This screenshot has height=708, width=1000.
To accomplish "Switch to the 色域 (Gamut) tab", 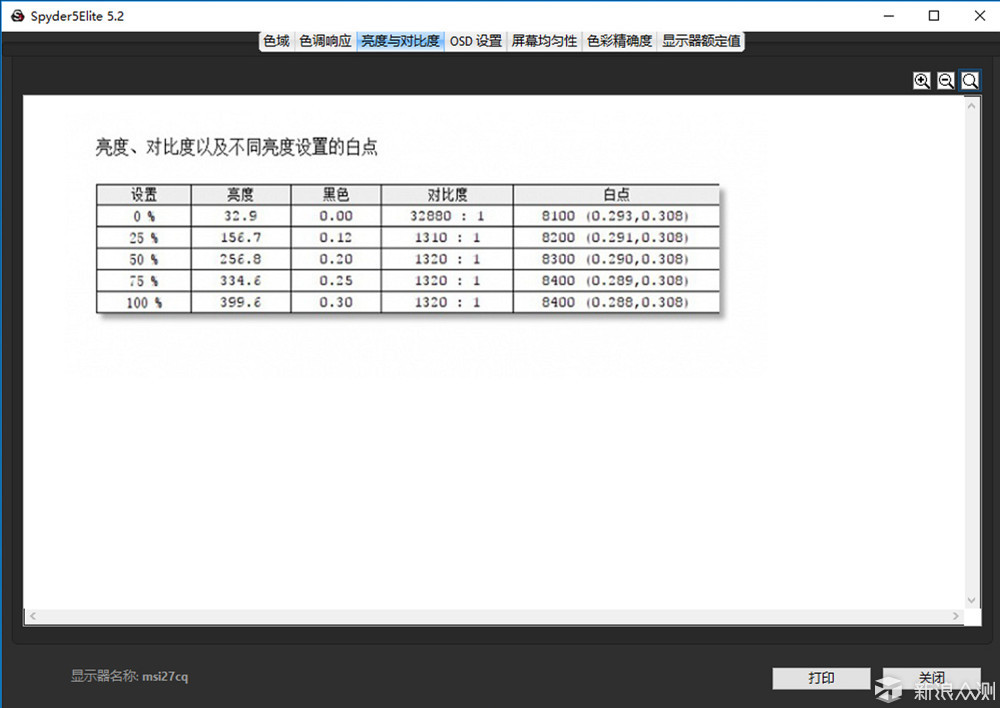I will click(276, 41).
